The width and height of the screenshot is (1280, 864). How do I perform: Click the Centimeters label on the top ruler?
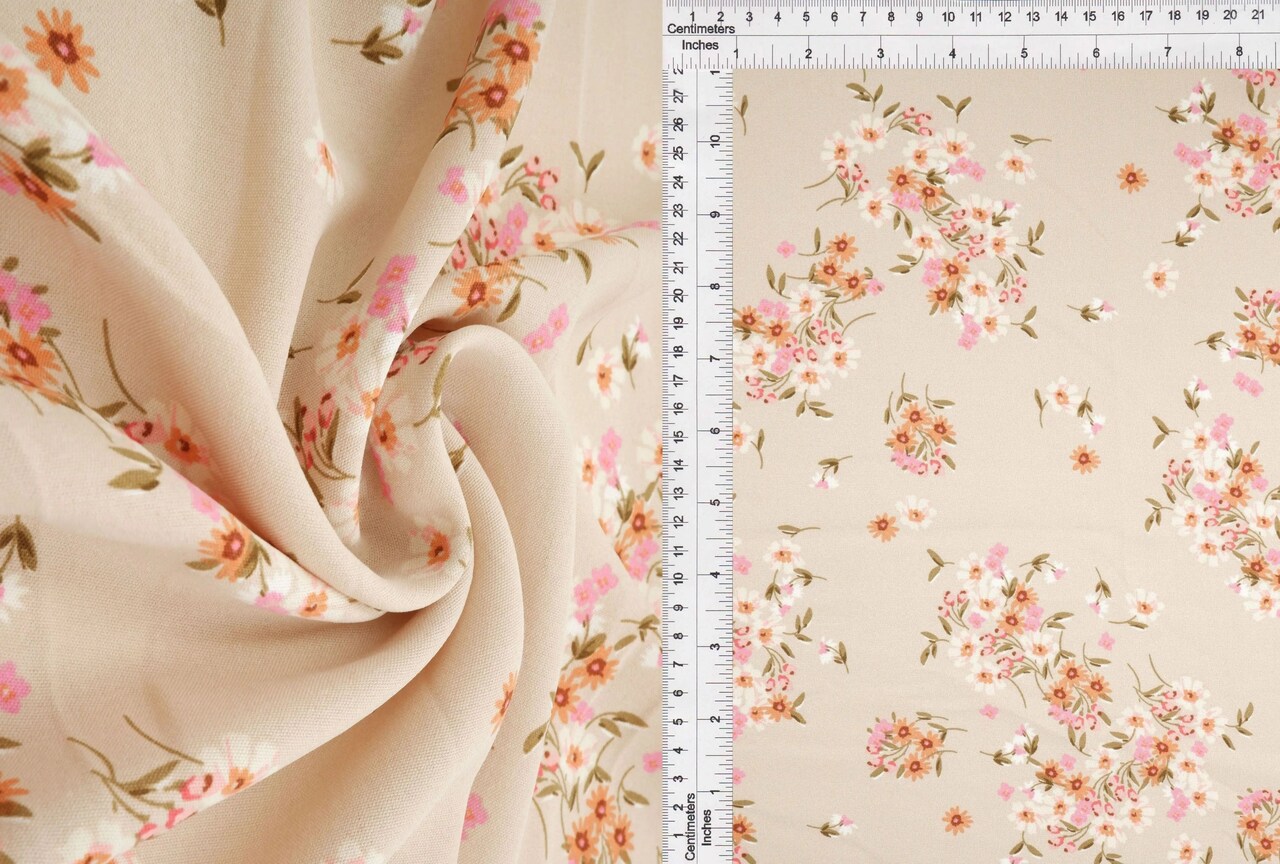click(x=700, y=31)
